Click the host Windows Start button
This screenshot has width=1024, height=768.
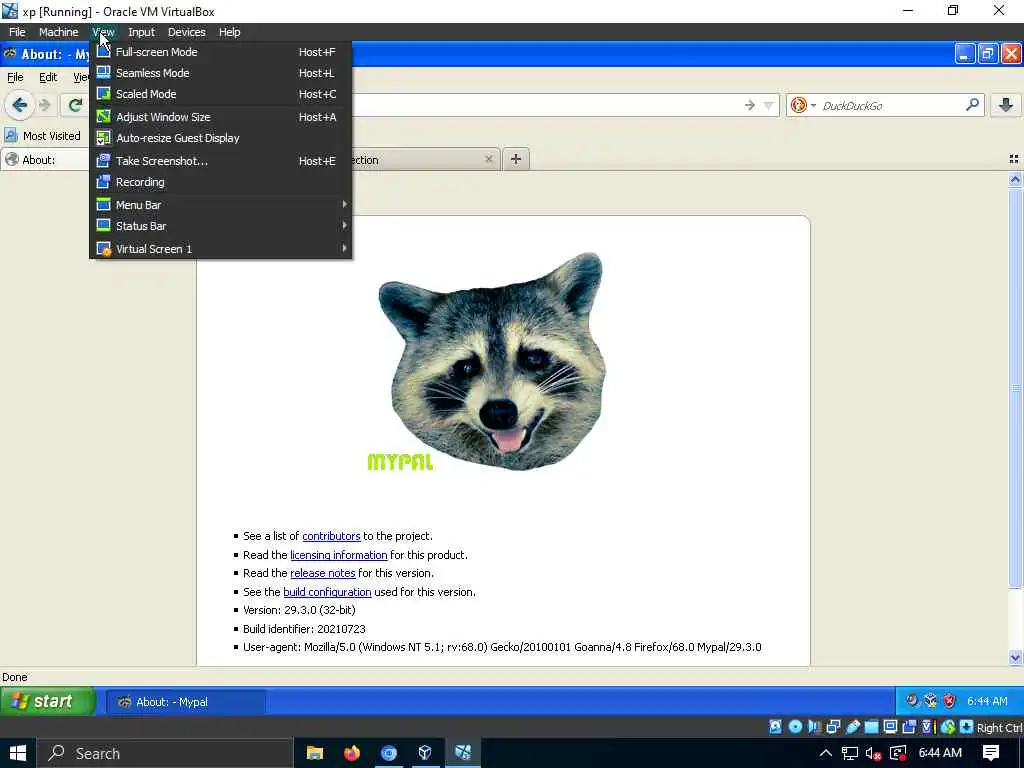click(x=18, y=753)
